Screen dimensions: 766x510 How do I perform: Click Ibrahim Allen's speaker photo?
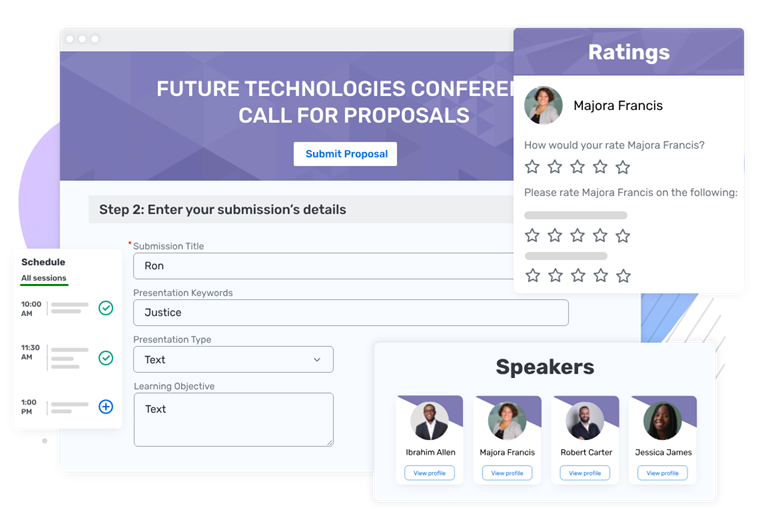pyautogui.click(x=430, y=421)
